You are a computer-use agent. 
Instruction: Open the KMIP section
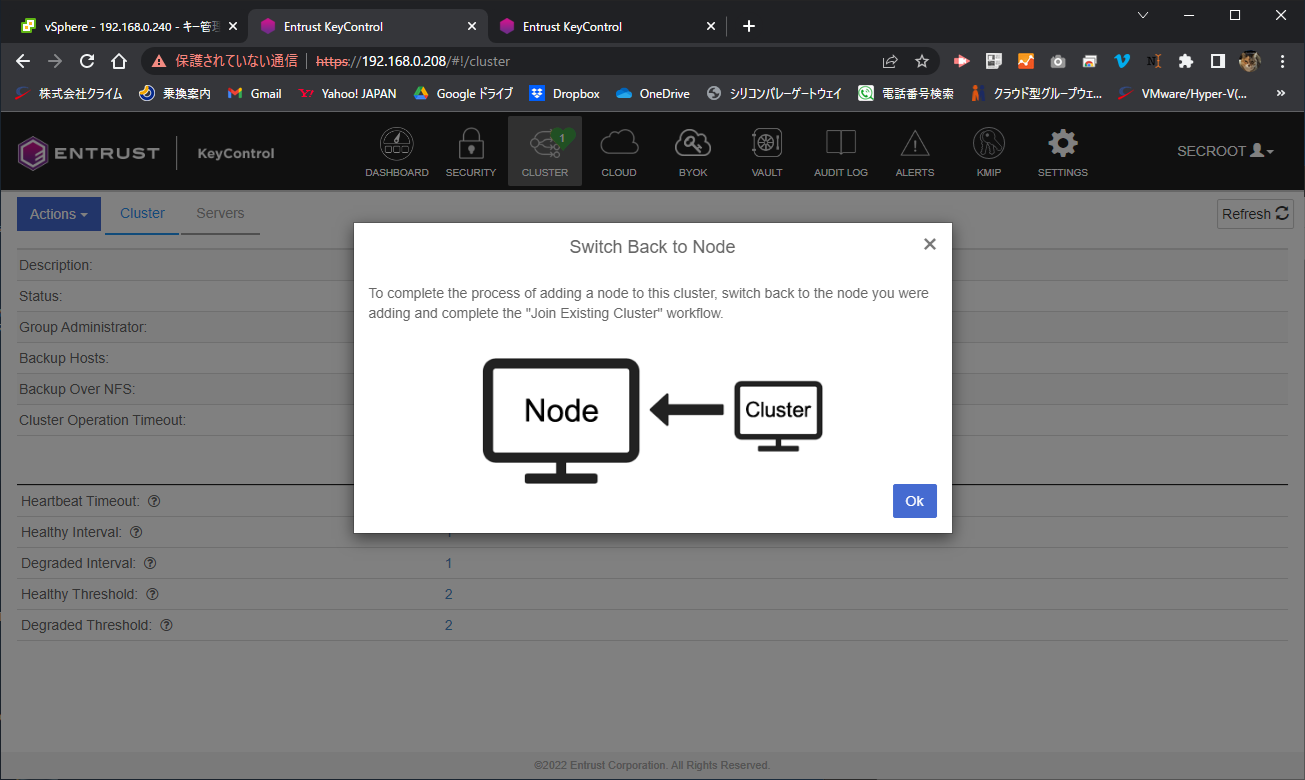pyautogui.click(x=988, y=153)
